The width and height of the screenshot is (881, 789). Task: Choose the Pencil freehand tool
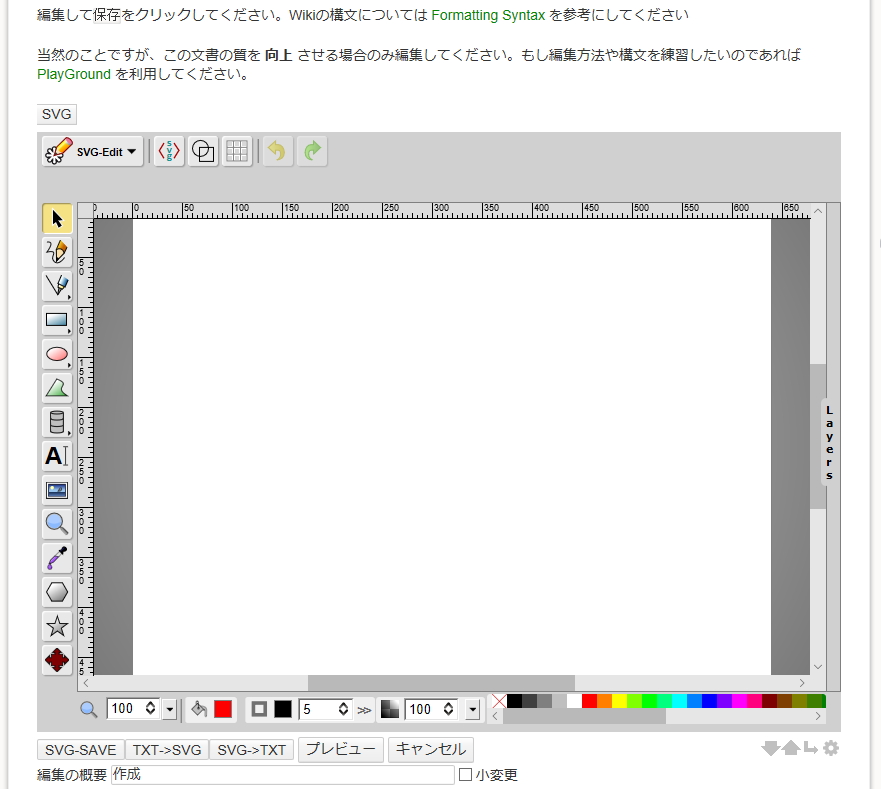pyautogui.click(x=57, y=252)
